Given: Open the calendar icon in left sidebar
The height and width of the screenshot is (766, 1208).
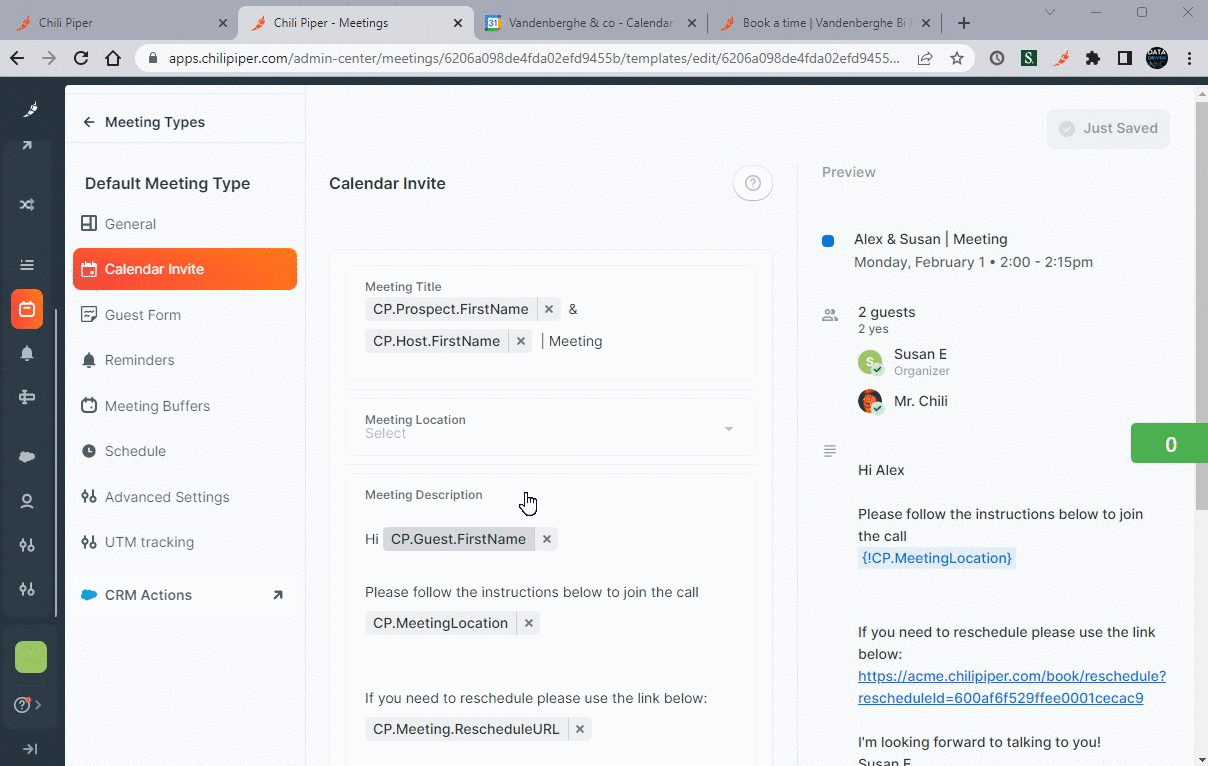Looking at the screenshot, I should pos(27,309).
